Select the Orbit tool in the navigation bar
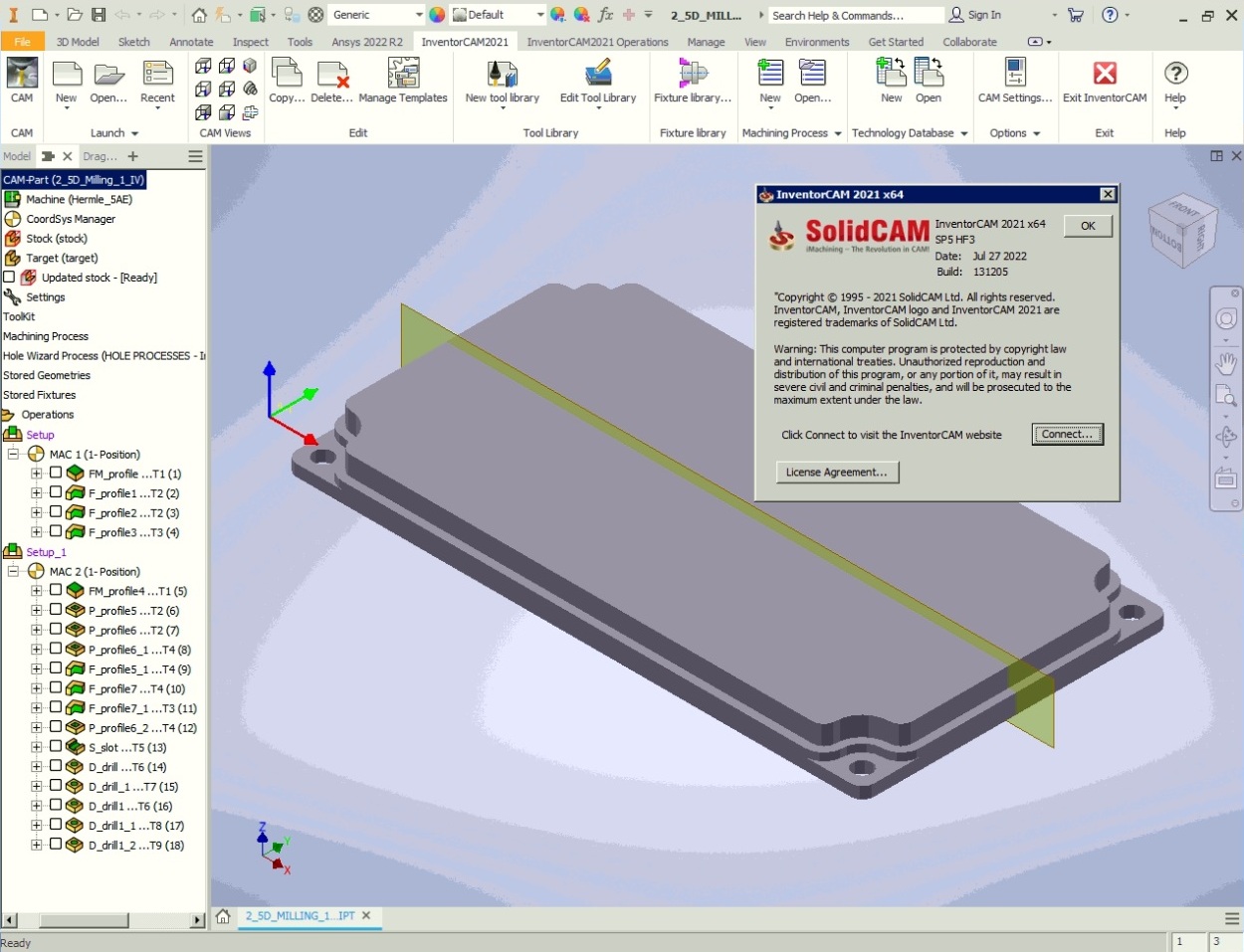Screen dimensions: 1244x952 tap(1226, 436)
